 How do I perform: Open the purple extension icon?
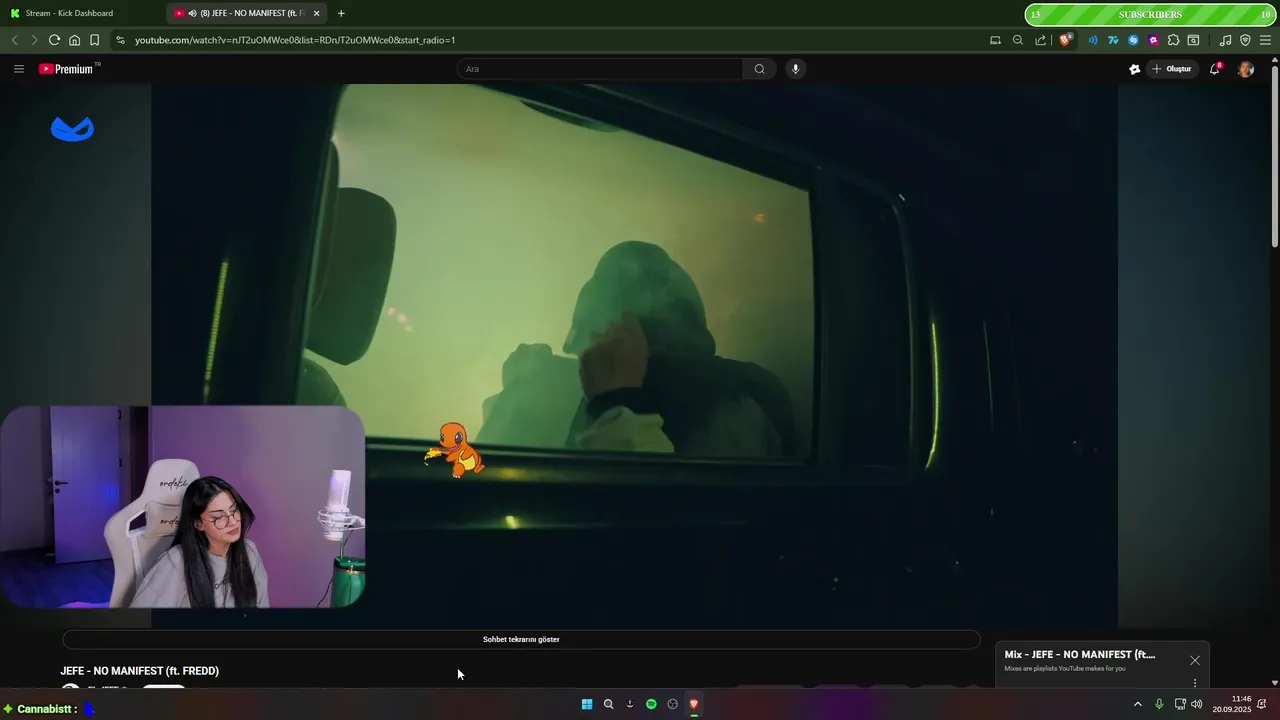[x=1153, y=40]
